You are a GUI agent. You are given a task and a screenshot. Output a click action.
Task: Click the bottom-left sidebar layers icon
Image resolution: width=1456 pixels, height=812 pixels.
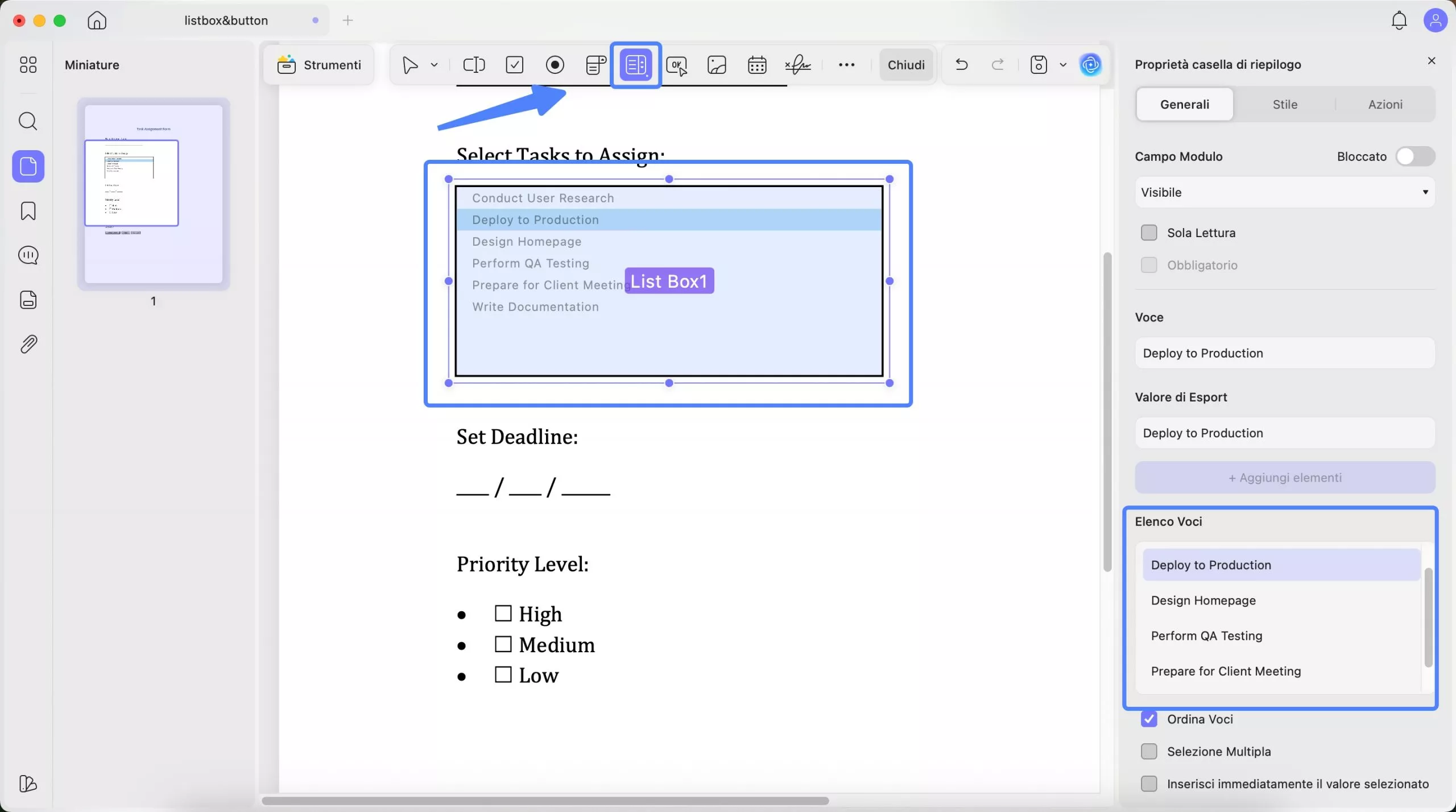coord(28,784)
